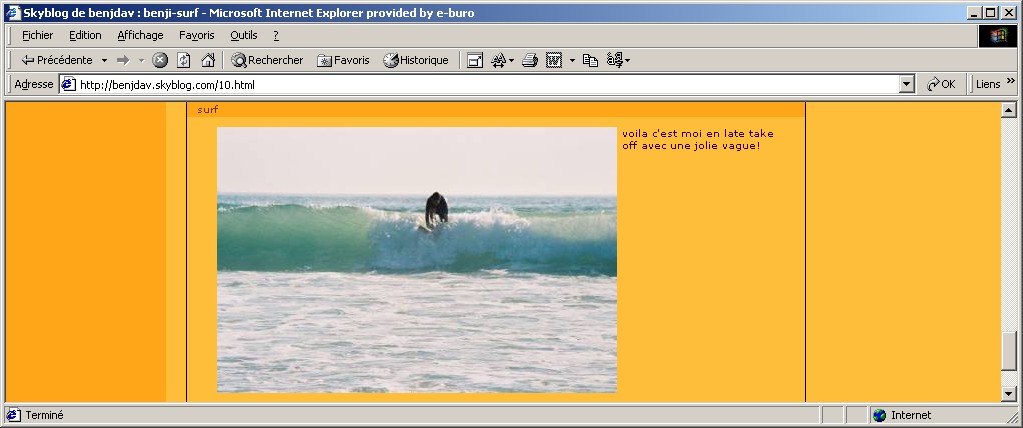Go to the home page icon
This screenshot has height=428, width=1023.
point(208,60)
